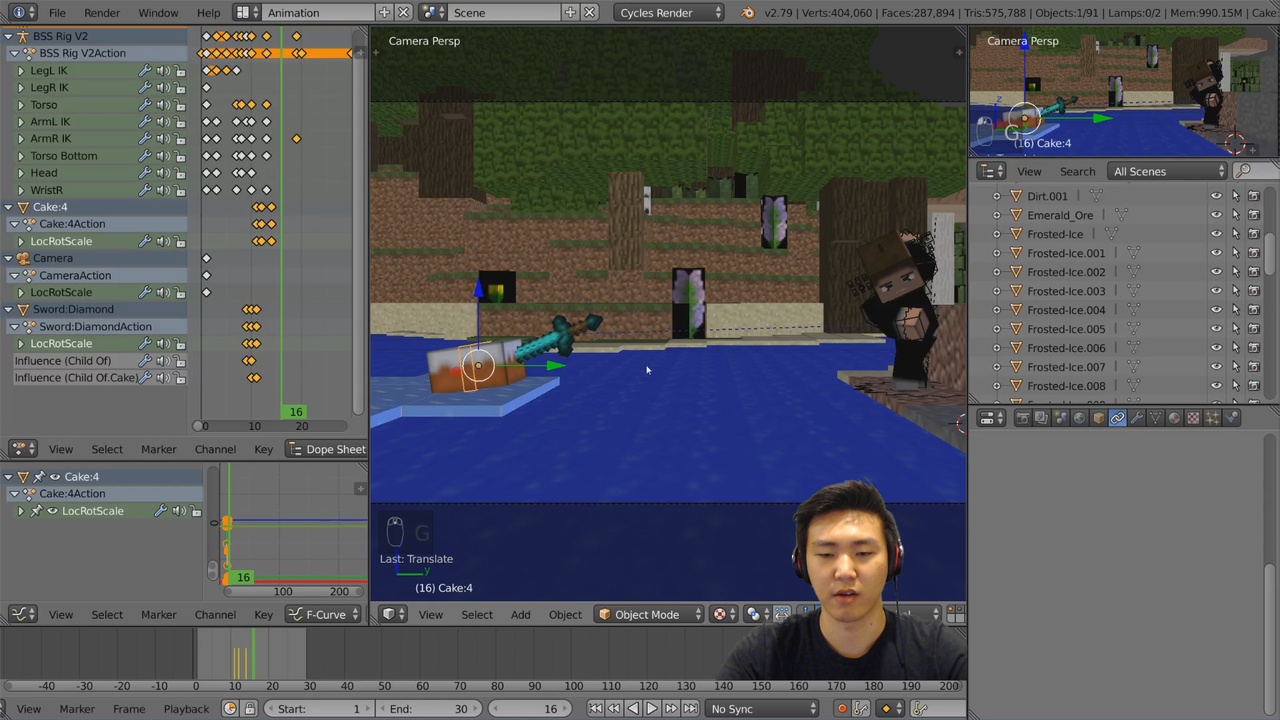Delete the Animation screen layout
The height and width of the screenshot is (720, 1280).
pyautogui.click(x=403, y=13)
